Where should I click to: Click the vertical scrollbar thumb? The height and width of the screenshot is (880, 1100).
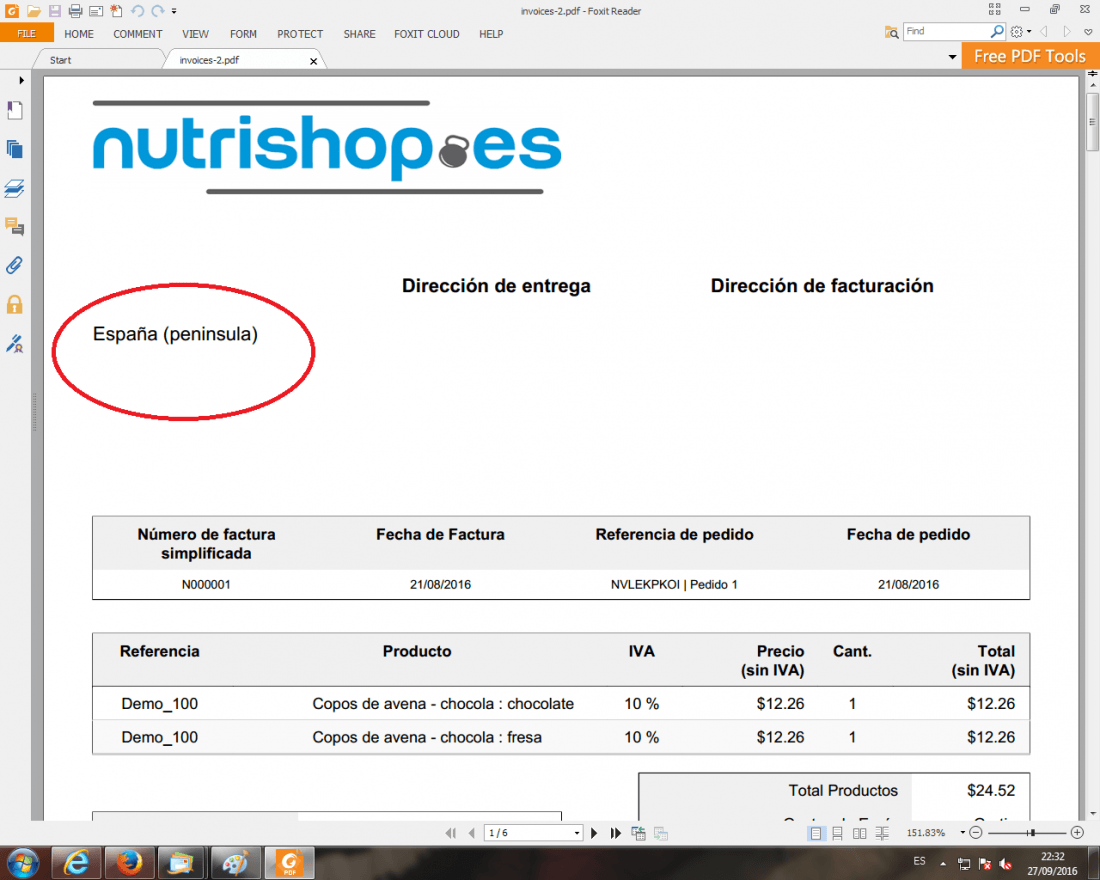coord(1092,121)
